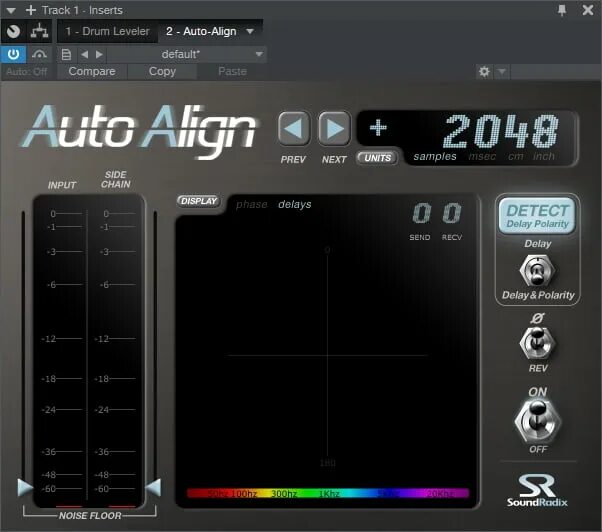The image size is (602, 532).
Task: Open the dropdown arrow beside the gear
Action: [x=502, y=72]
